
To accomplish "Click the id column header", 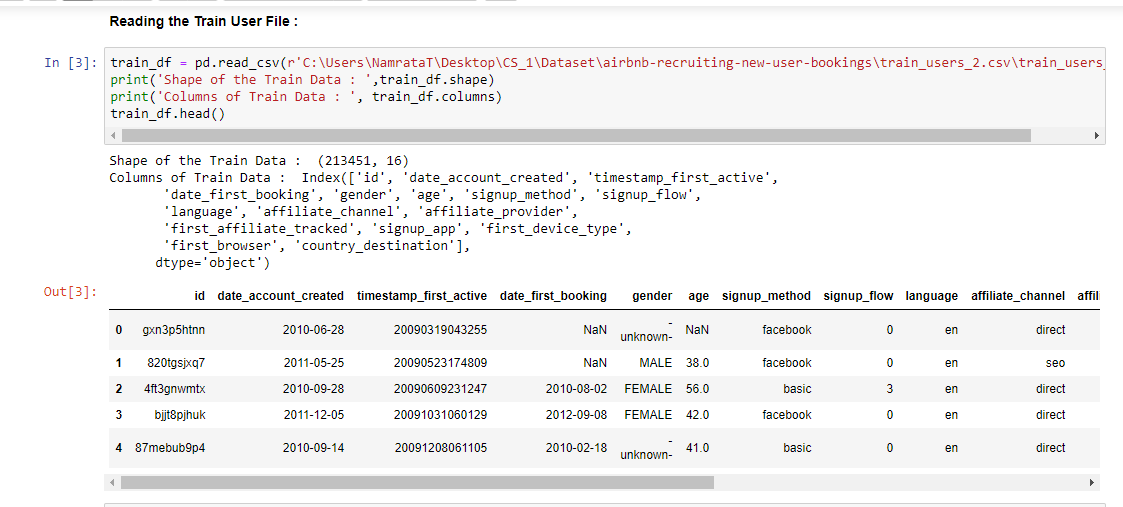I will point(200,296).
